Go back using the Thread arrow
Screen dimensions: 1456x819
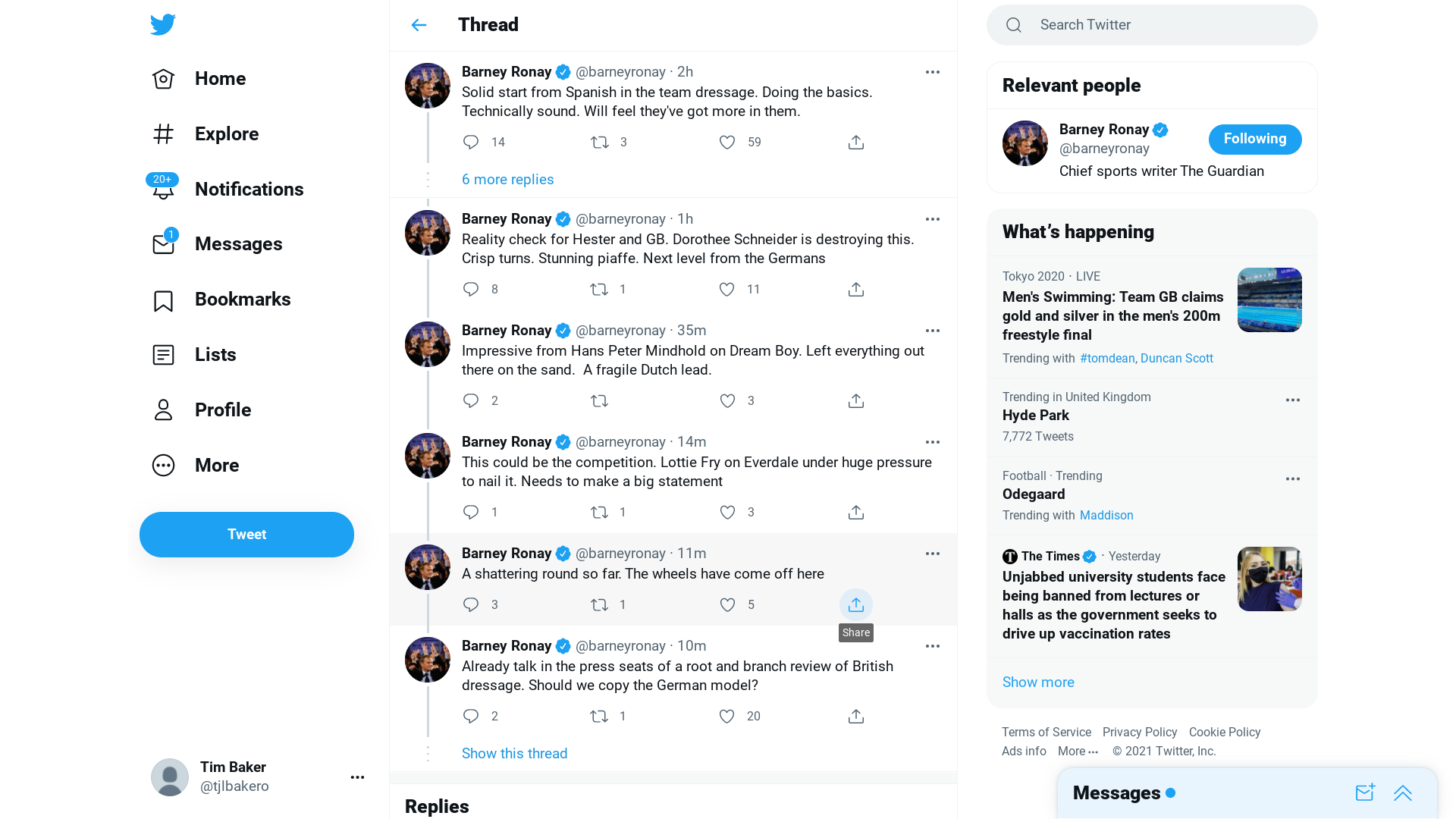[x=419, y=25]
